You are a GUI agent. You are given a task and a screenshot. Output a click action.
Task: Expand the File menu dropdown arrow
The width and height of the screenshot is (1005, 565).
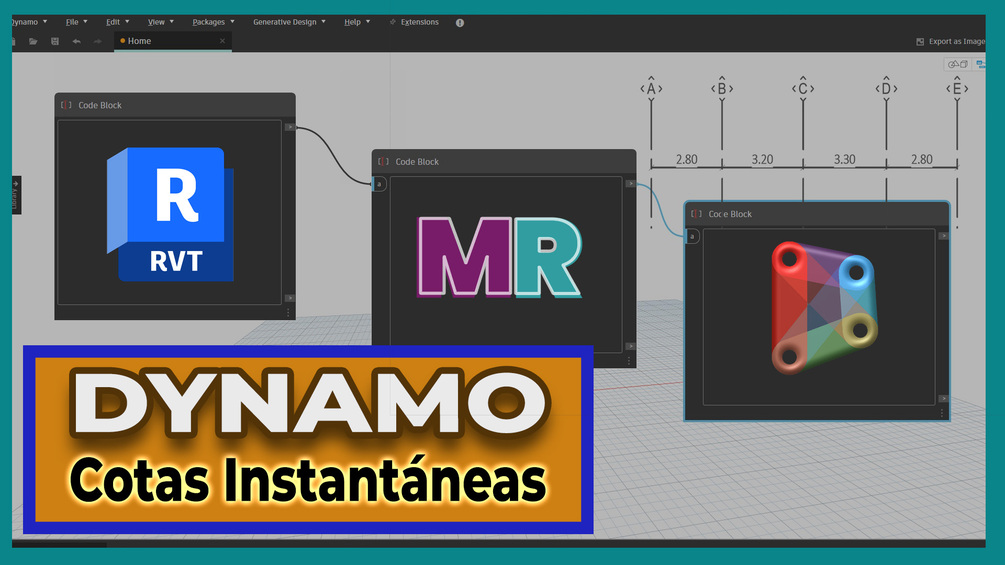[85, 22]
